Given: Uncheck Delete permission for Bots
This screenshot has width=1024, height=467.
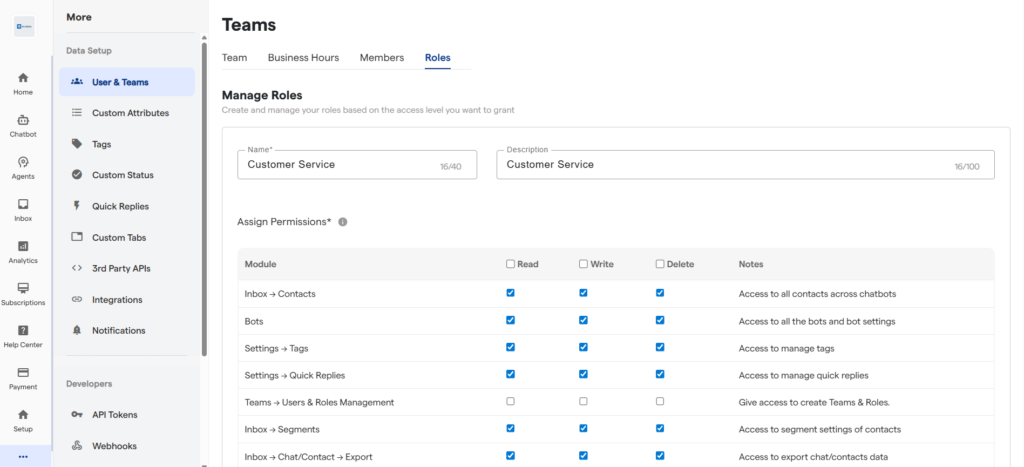Looking at the screenshot, I should click(x=660, y=320).
